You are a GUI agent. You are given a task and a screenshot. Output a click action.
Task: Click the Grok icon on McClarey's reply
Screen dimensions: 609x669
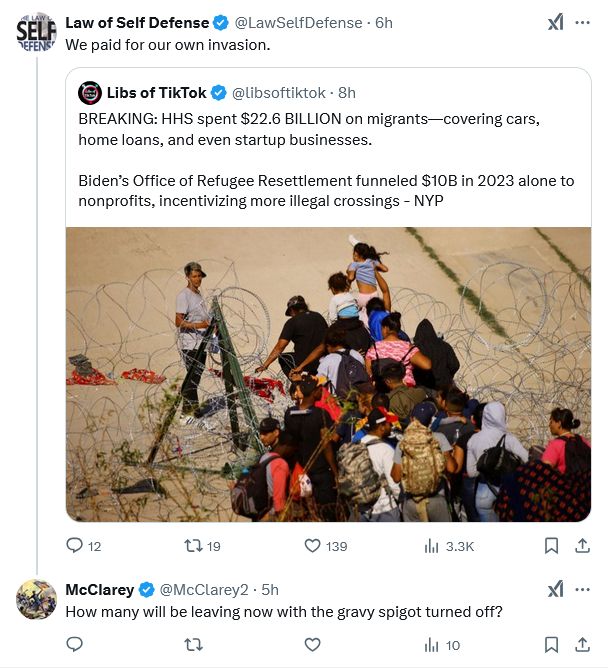[557, 589]
